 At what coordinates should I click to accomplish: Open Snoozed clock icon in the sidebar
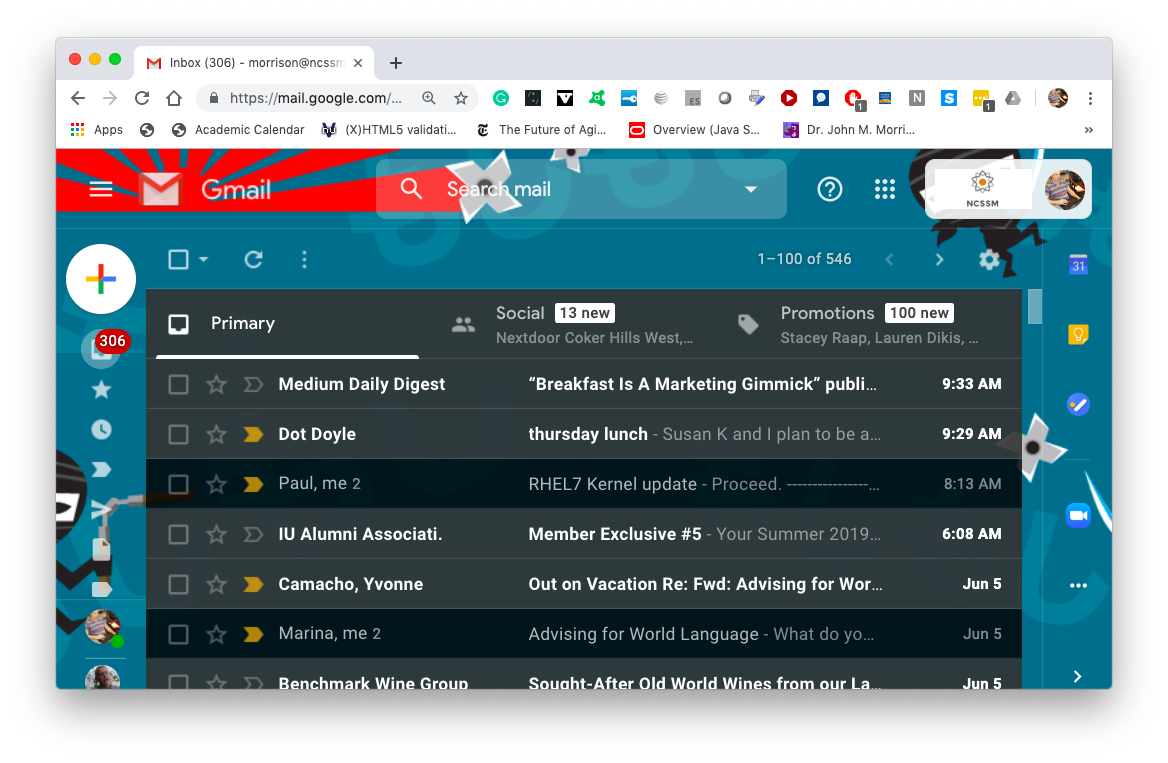101,429
